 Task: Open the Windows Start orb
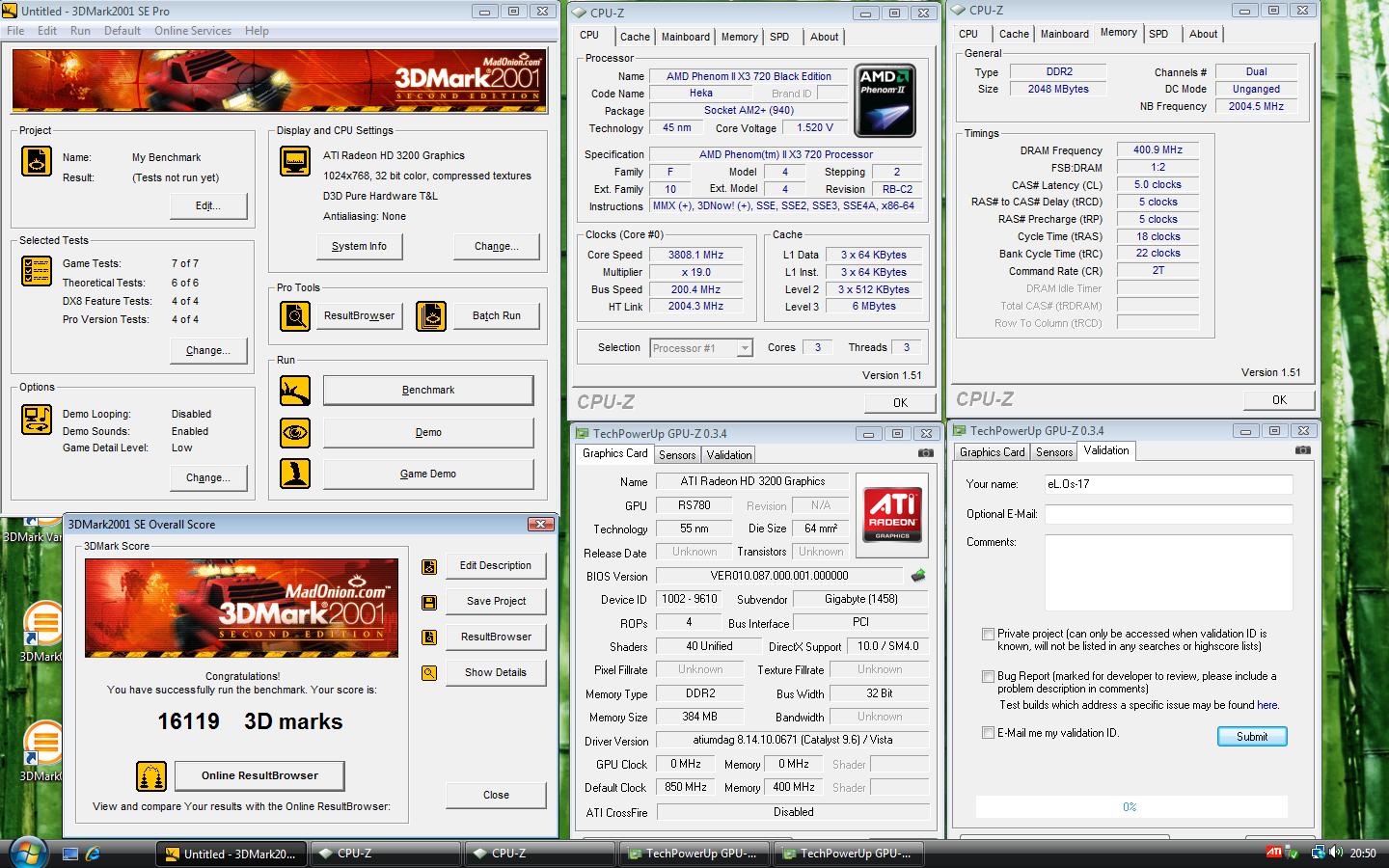coord(26,853)
